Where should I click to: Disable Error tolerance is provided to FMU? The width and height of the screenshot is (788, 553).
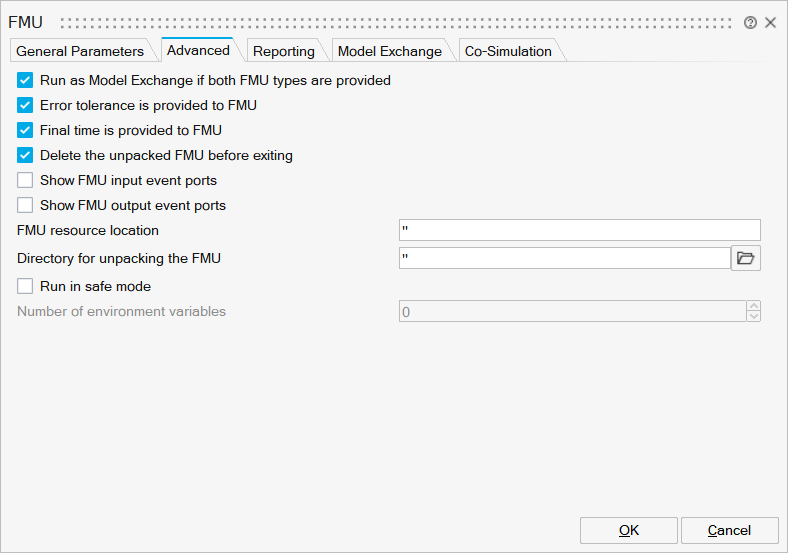tap(26, 105)
